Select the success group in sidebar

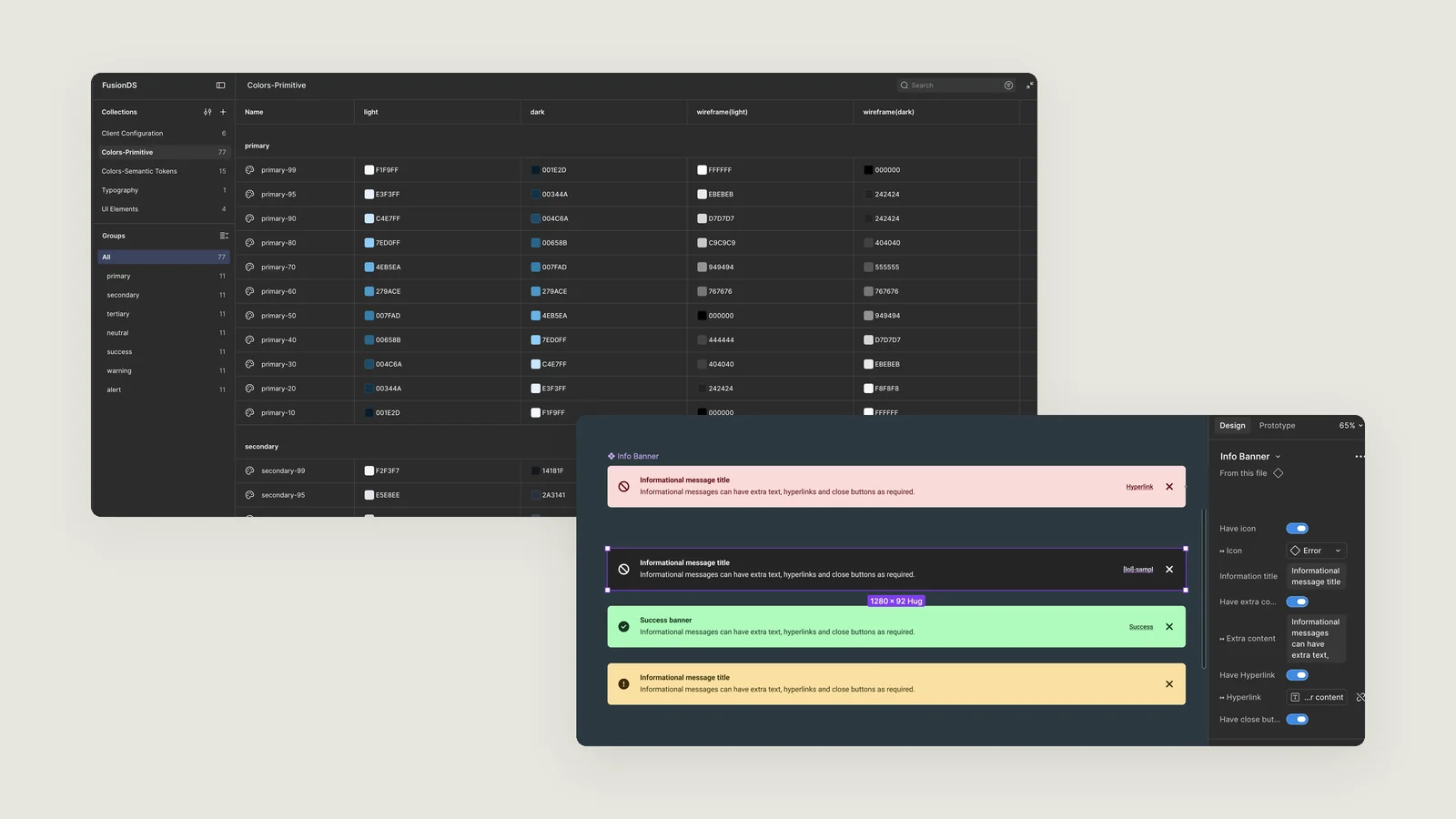point(164,352)
